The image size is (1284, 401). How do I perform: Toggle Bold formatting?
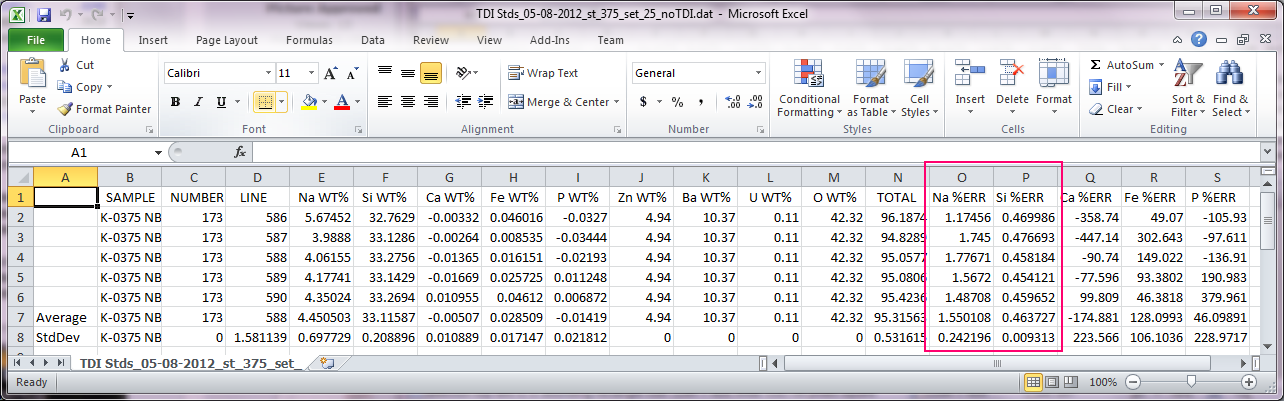pyautogui.click(x=175, y=102)
